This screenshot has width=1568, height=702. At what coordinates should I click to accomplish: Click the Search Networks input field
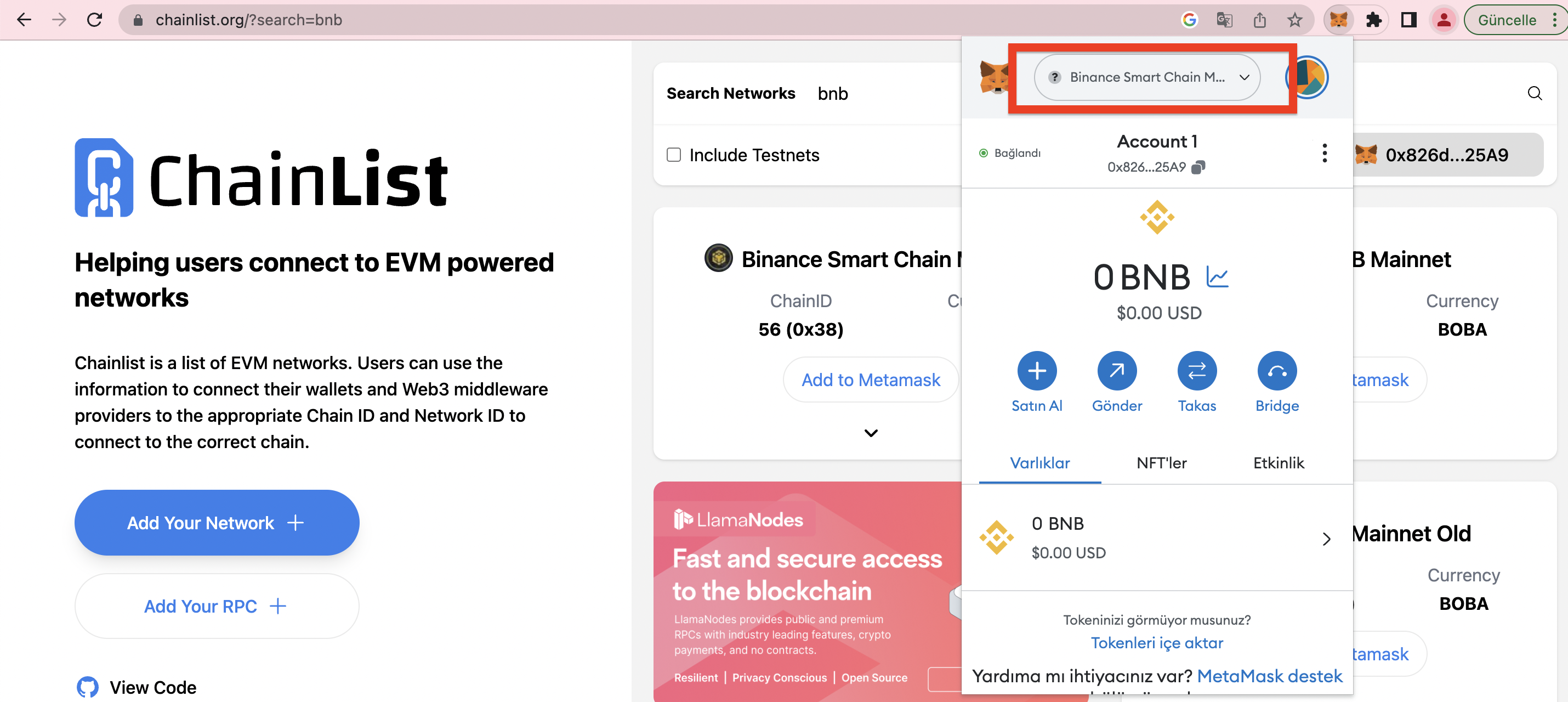pyautogui.click(x=889, y=93)
